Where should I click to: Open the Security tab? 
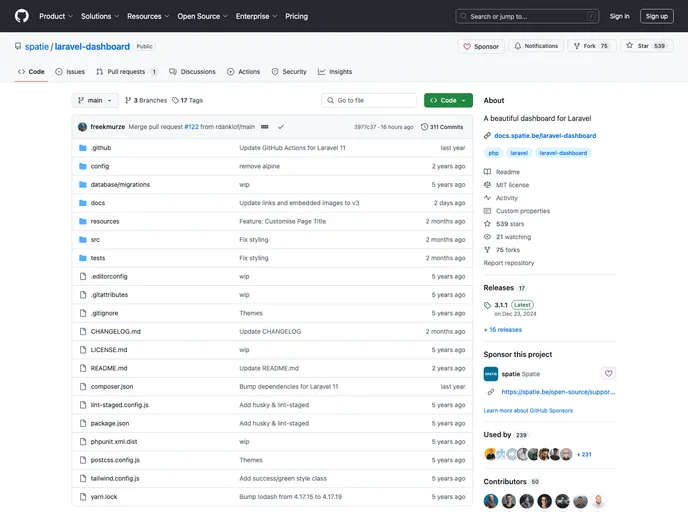(x=289, y=72)
